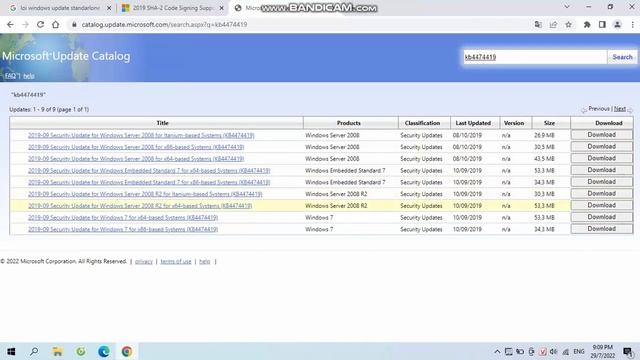Open Windows Server 2008 x86-based update link
Viewport: 640px width, 360px height.
pyautogui.click(x=136, y=147)
